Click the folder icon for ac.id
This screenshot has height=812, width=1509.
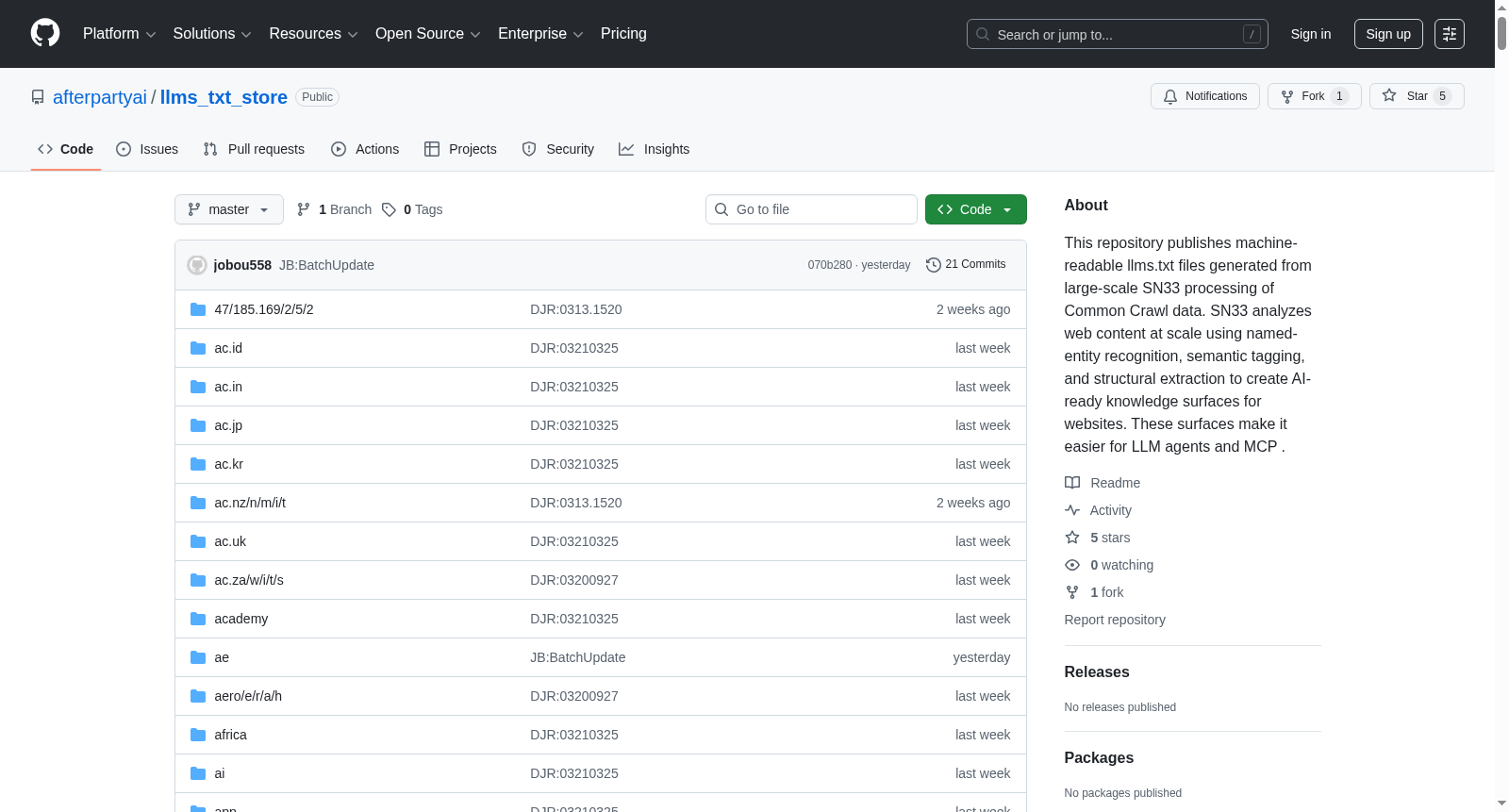(x=198, y=348)
